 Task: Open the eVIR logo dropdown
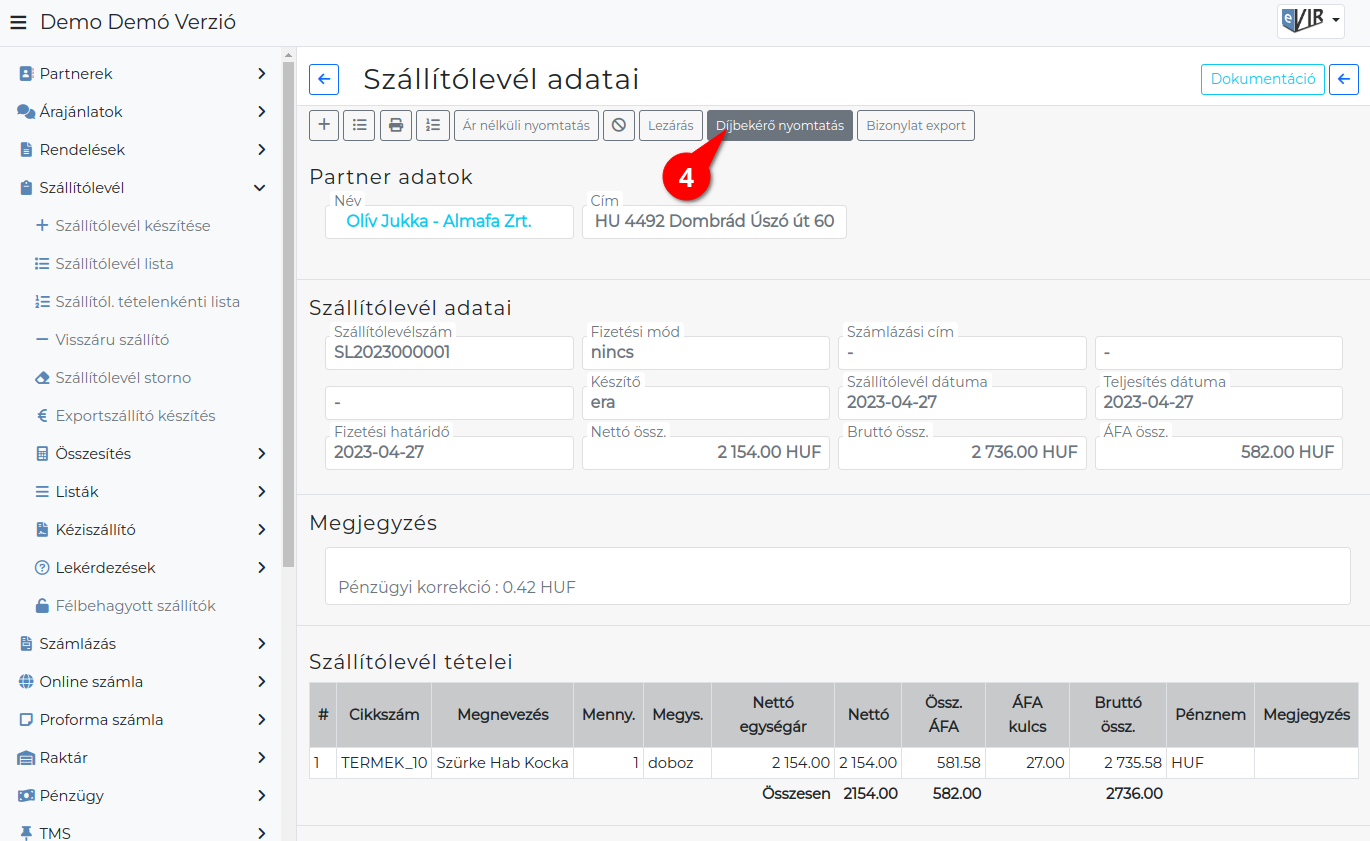point(1310,20)
